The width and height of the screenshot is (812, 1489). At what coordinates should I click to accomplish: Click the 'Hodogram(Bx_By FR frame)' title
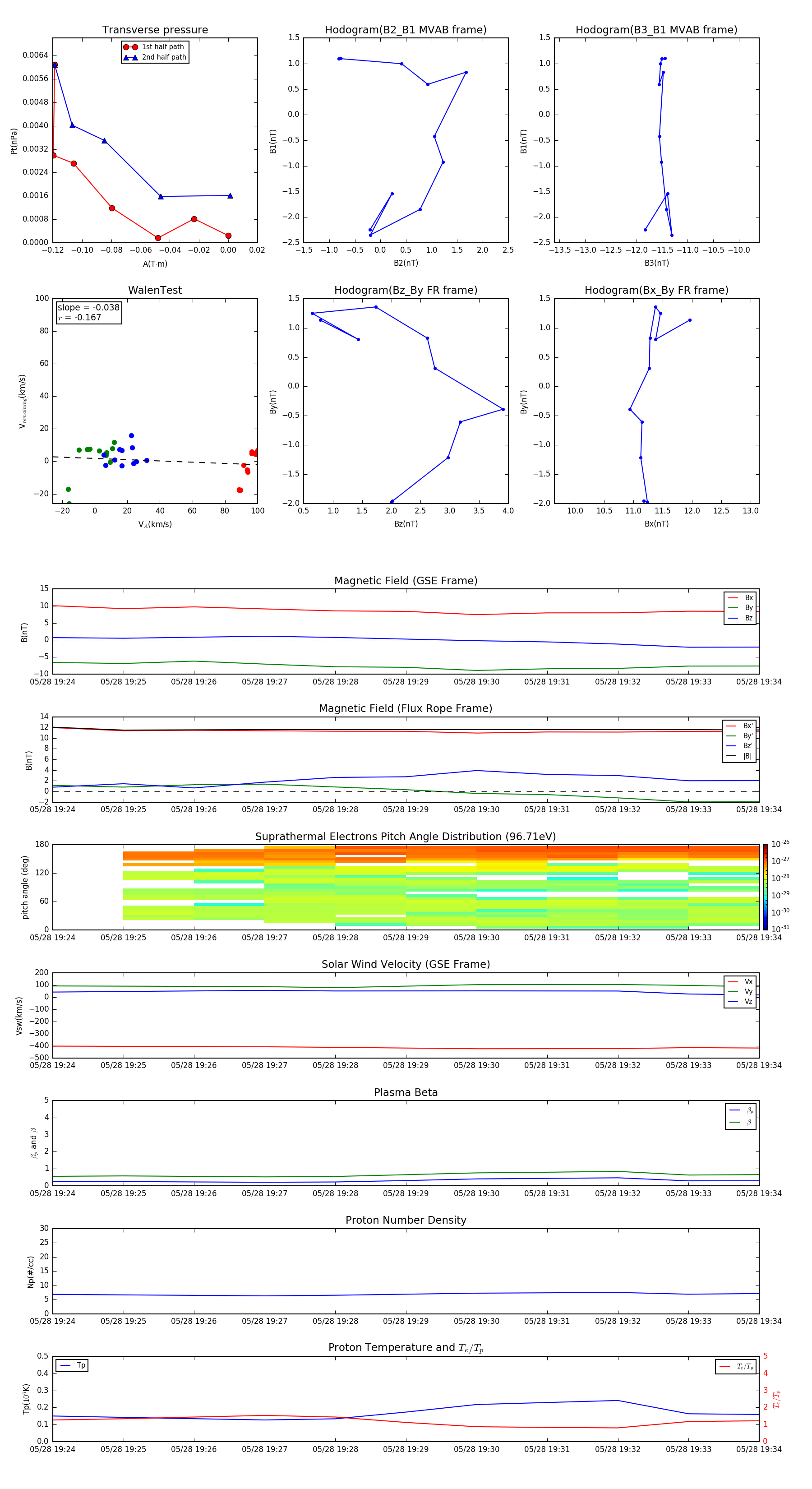(x=656, y=290)
